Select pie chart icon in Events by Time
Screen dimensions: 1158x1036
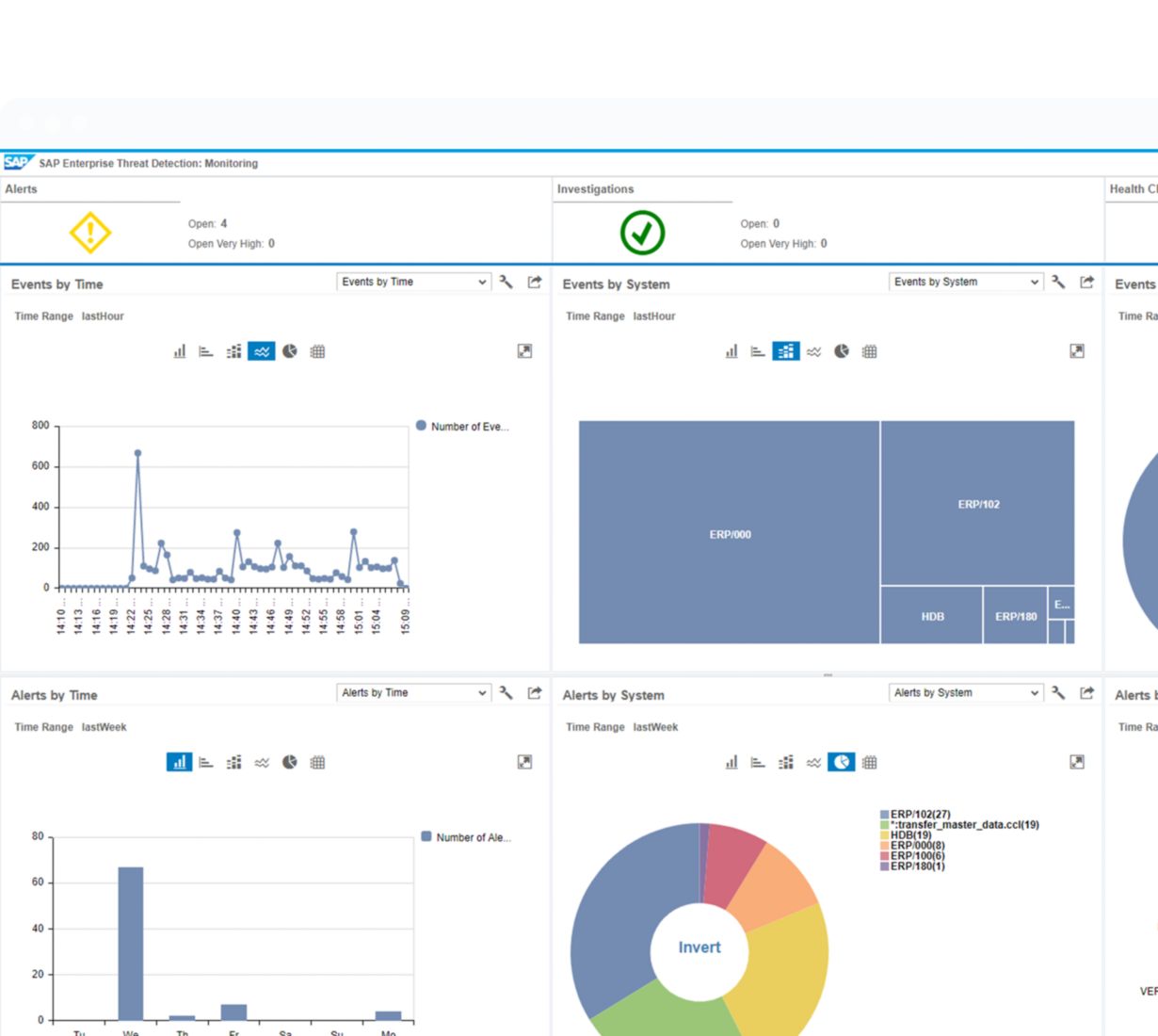point(290,351)
